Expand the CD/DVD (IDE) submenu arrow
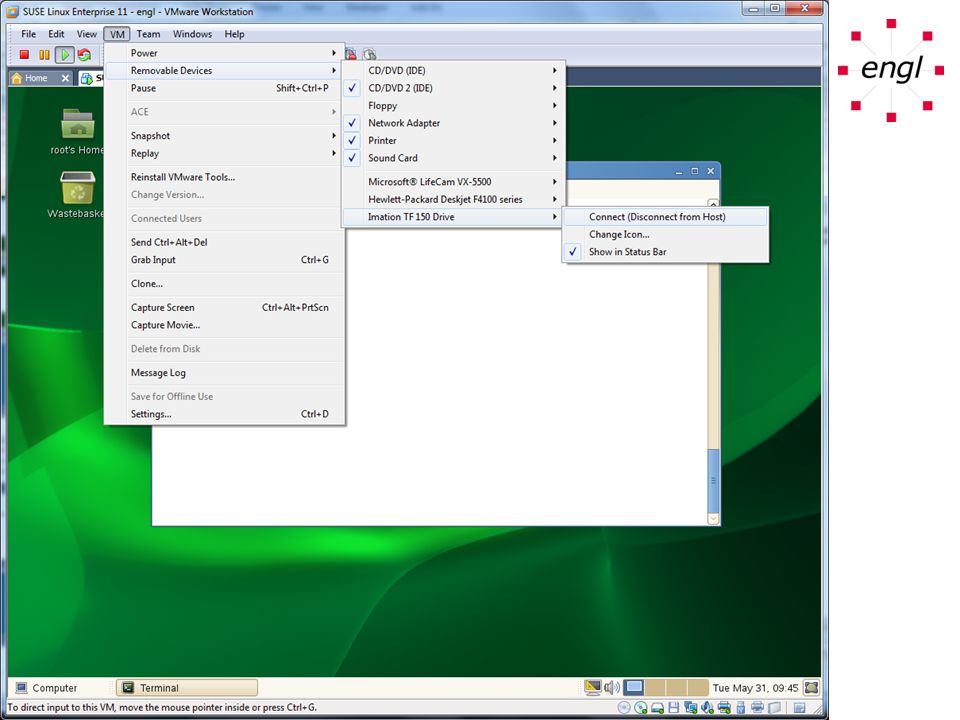Image resolution: width=960 pixels, height=720 pixels. click(x=555, y=70)
